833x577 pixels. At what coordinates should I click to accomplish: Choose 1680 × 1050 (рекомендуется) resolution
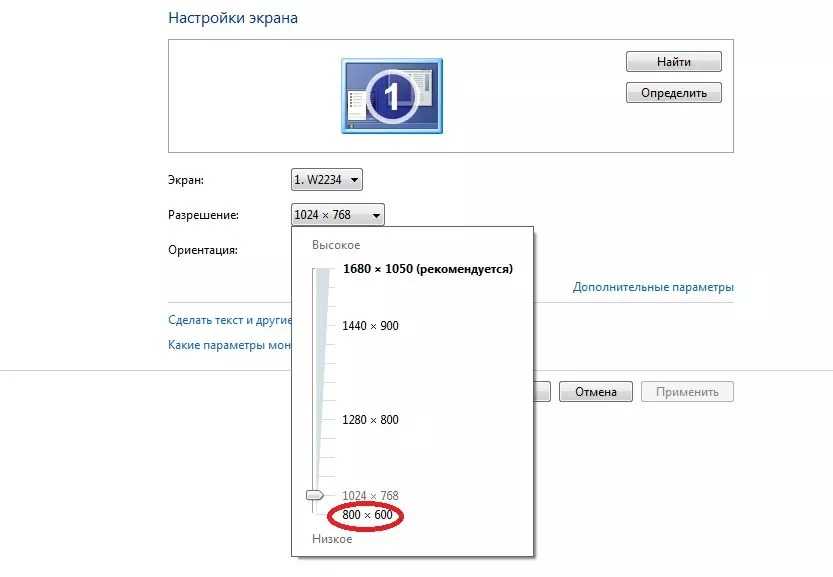(x=427, y=269)
